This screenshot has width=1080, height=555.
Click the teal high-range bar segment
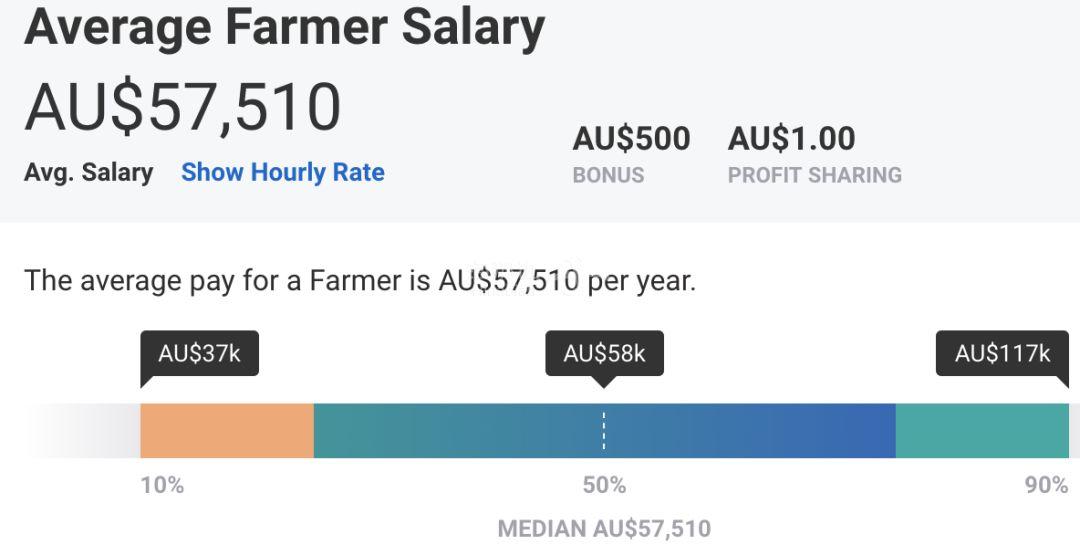point(982,431)
